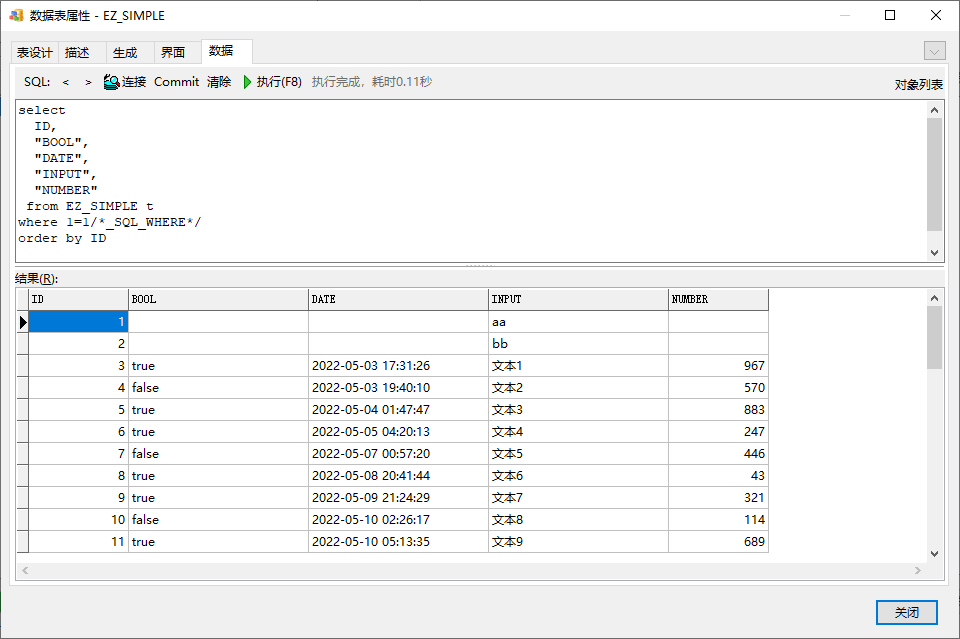Click the row selector for row 11
The height and width of the screenshot is (639, 960).
click(23, 542)
